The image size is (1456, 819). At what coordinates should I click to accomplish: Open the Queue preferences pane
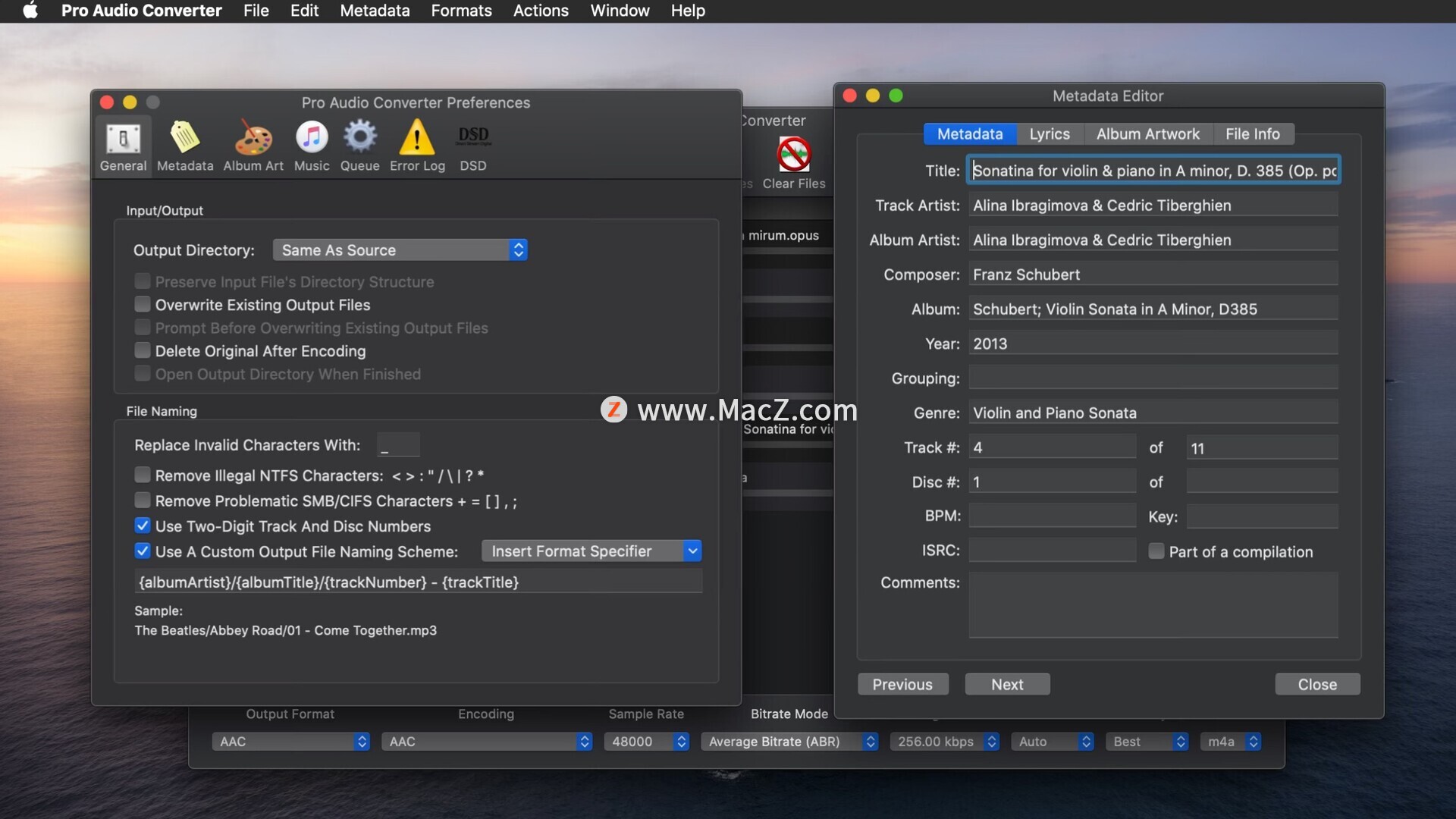359,146
